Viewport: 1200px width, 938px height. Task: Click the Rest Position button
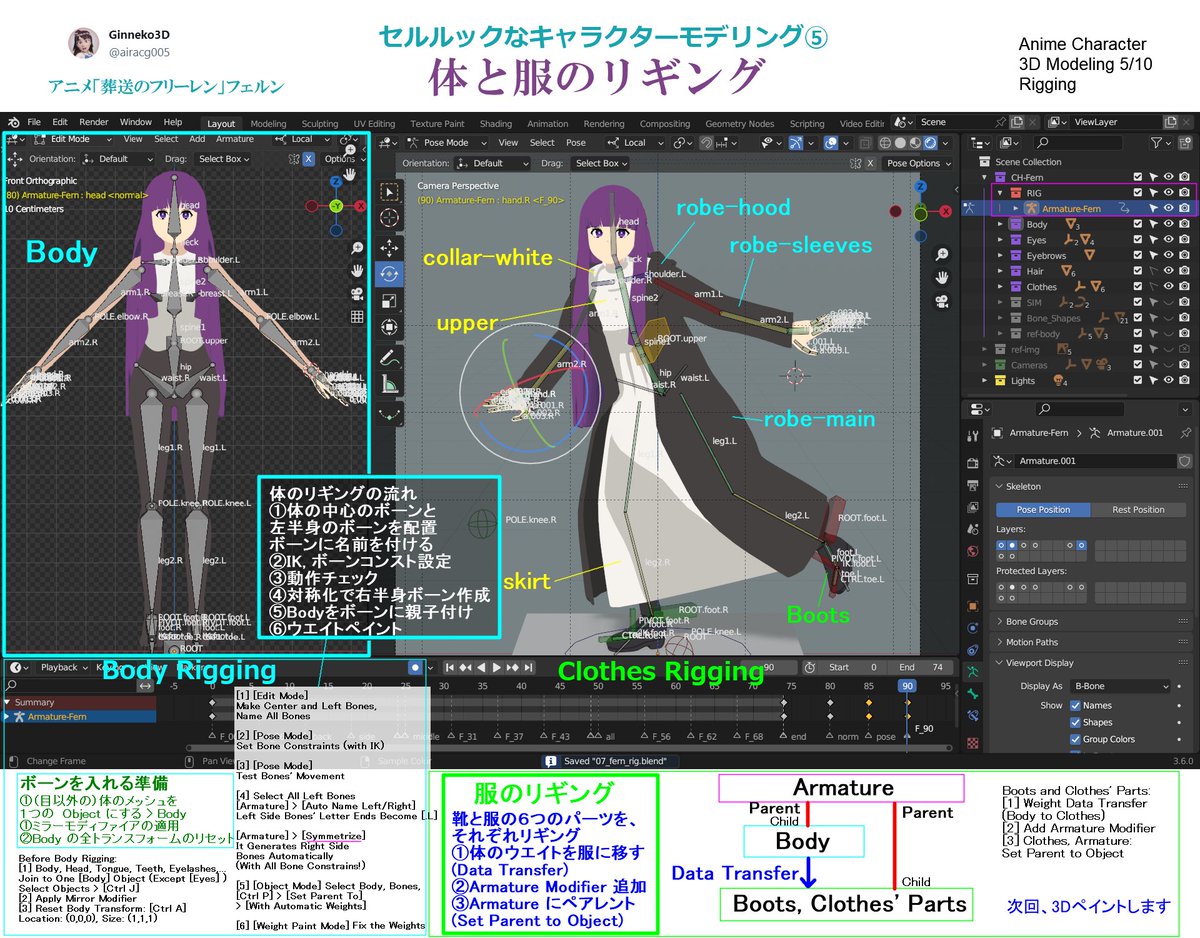[1139, 510]
